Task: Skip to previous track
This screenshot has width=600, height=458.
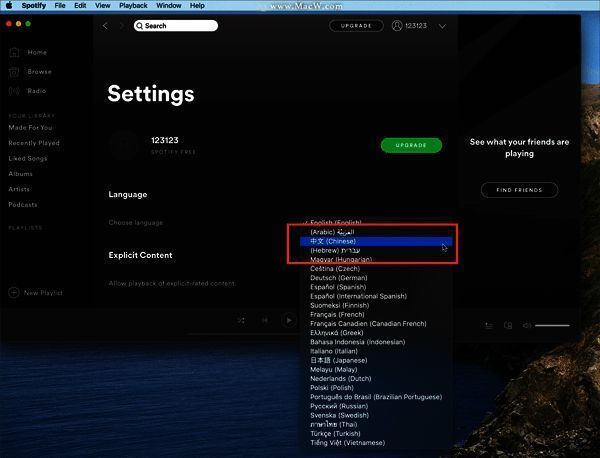Action: [x=265, y=320]
